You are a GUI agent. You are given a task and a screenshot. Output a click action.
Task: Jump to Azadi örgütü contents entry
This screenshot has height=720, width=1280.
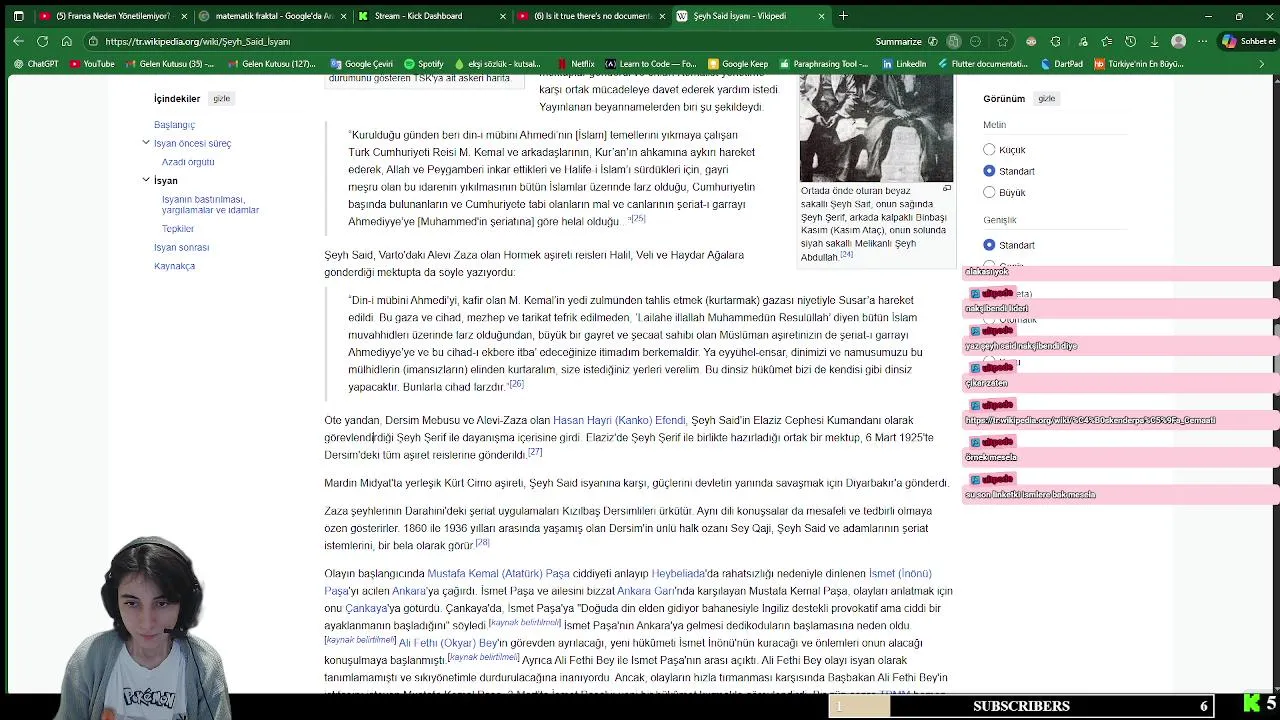(188, 162)
